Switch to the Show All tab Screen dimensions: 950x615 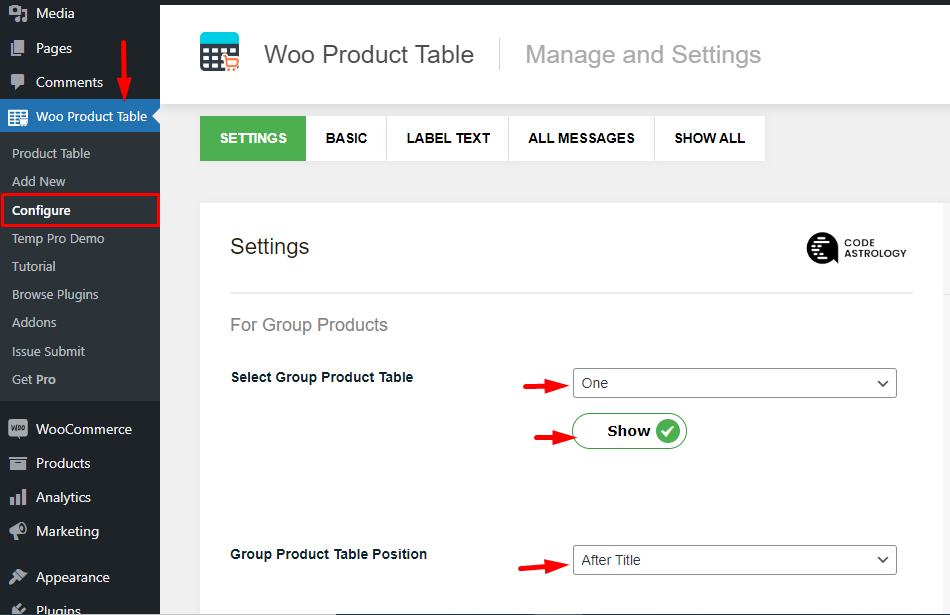pyautogui.click(x=709, y=138)
